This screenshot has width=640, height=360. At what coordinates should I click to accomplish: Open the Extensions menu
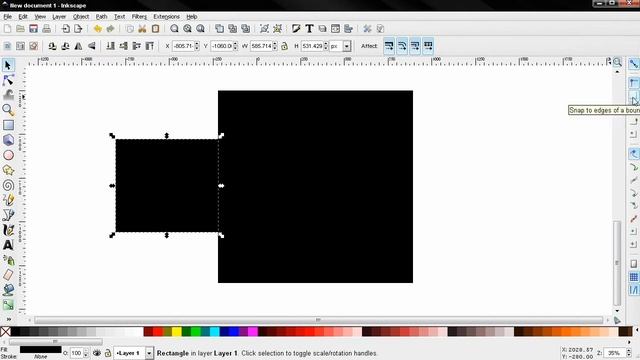[166, 17]
